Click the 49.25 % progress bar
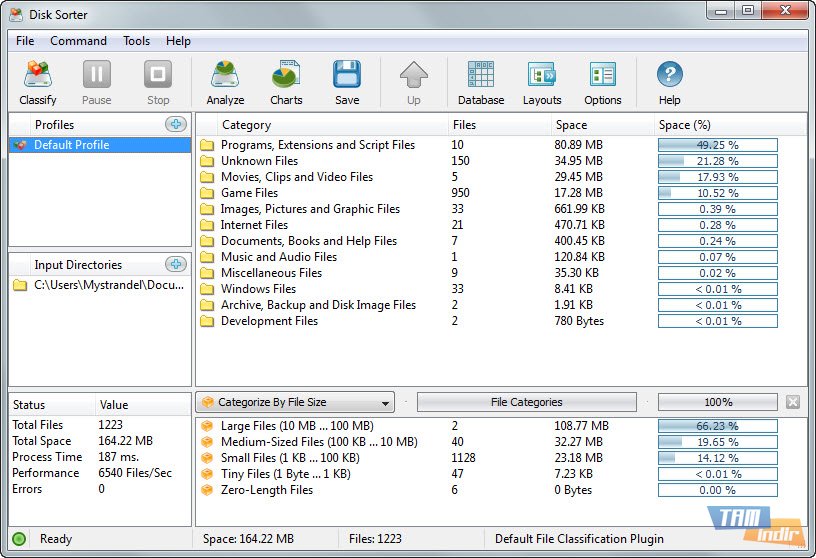The height and width of the screenshot is (558, 816). (718, 145)
